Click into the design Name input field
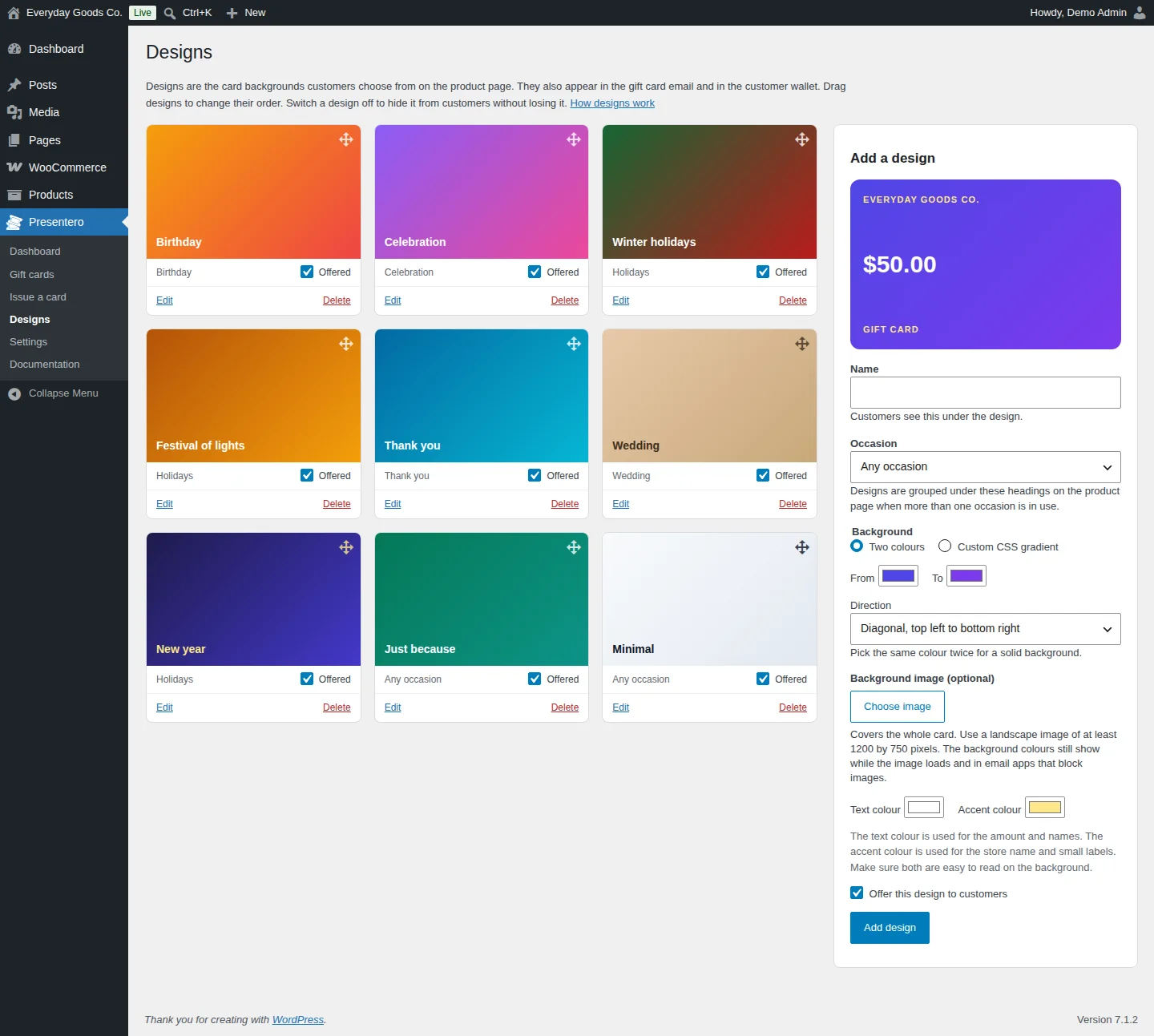Image resolution: width=1154 pixels, height=1036 pixels. 986,393
